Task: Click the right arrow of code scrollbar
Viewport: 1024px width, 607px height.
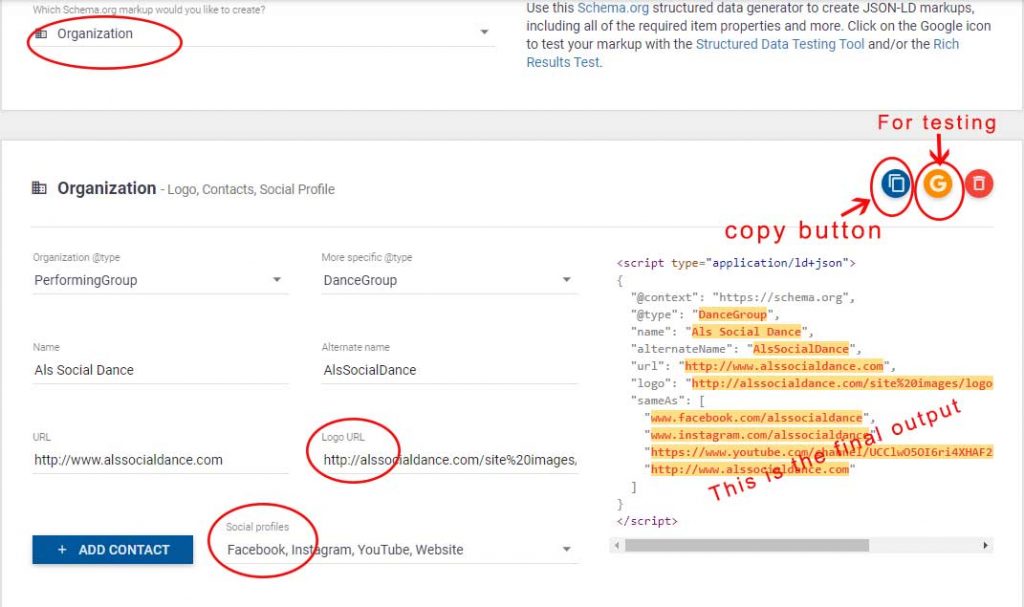Action: pyautogui.click(x=986, y=546)
